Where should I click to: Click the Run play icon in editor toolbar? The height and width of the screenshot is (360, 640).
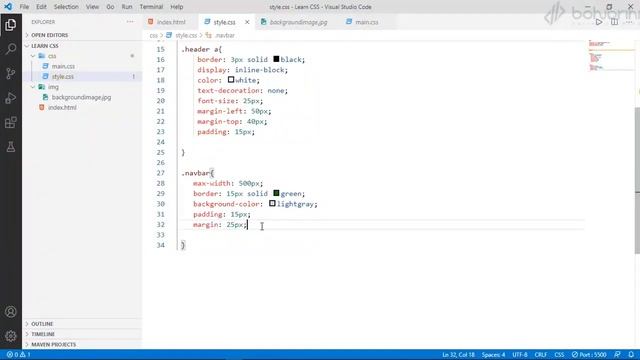599,22
